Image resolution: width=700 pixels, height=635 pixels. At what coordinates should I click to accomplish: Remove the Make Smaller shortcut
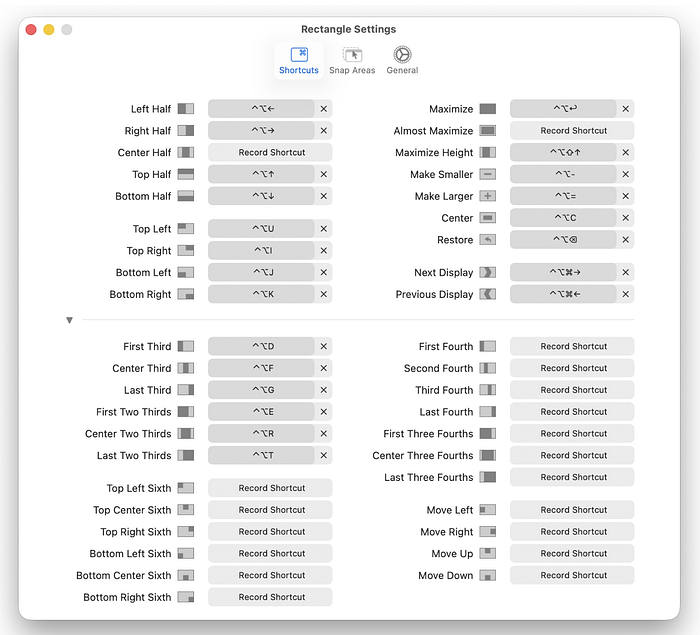tap(625, 174)
